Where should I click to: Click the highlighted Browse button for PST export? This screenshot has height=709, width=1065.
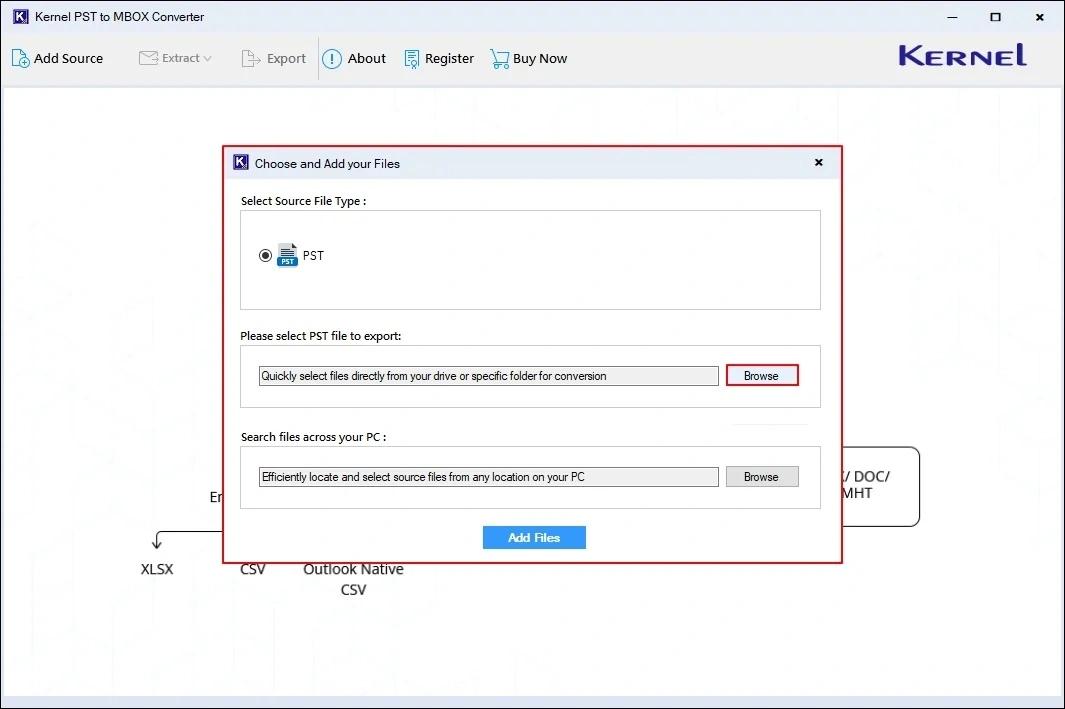(762, 375)
